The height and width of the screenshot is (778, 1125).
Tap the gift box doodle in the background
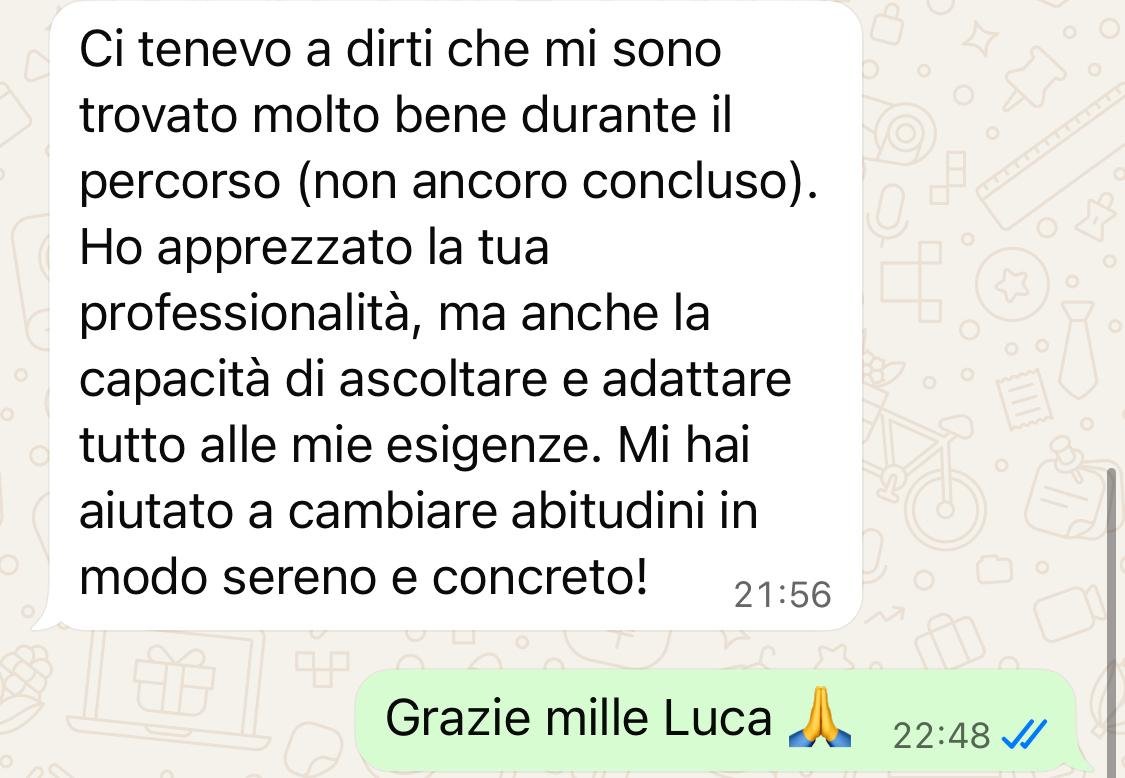pyautogui.click(x=174, y=680)
